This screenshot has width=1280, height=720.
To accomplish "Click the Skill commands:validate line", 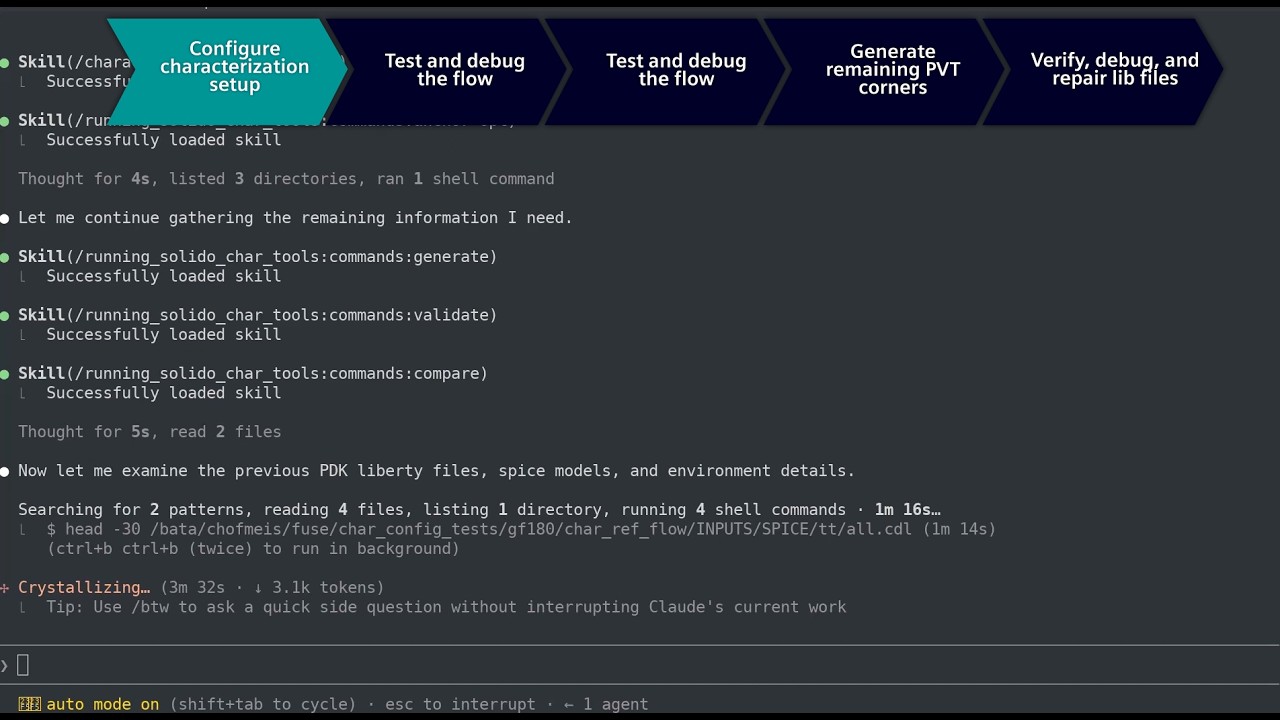I will pyautogui.click(x=257, y=315).
